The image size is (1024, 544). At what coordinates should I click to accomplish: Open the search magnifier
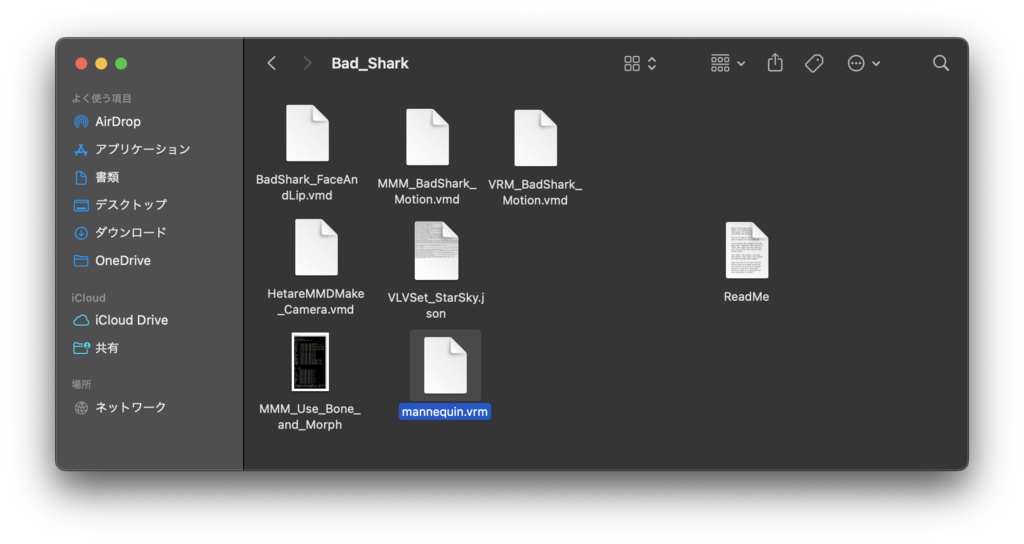940,63
